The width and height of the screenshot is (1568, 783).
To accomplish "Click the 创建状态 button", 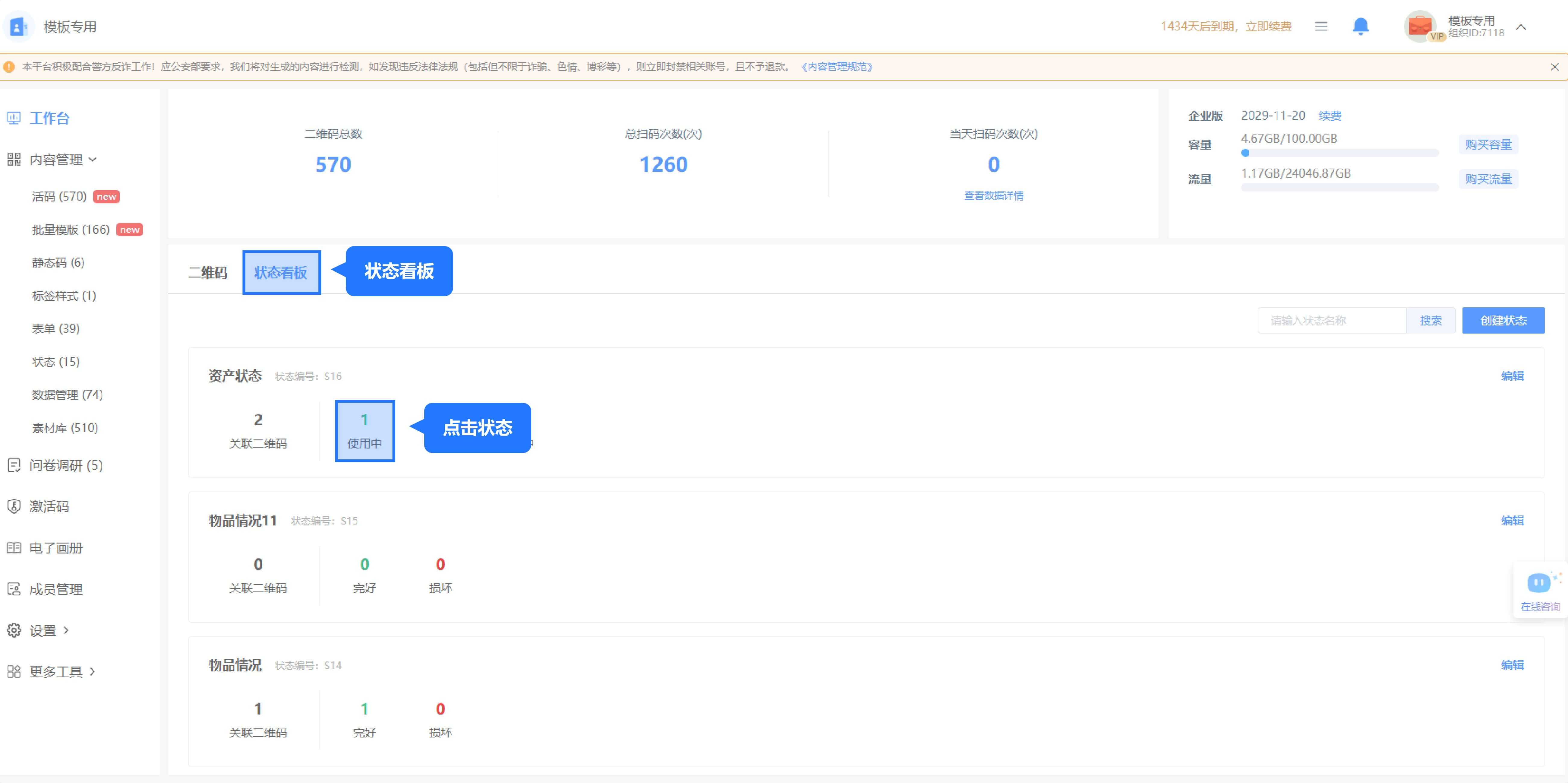I will coord(1503,320).
